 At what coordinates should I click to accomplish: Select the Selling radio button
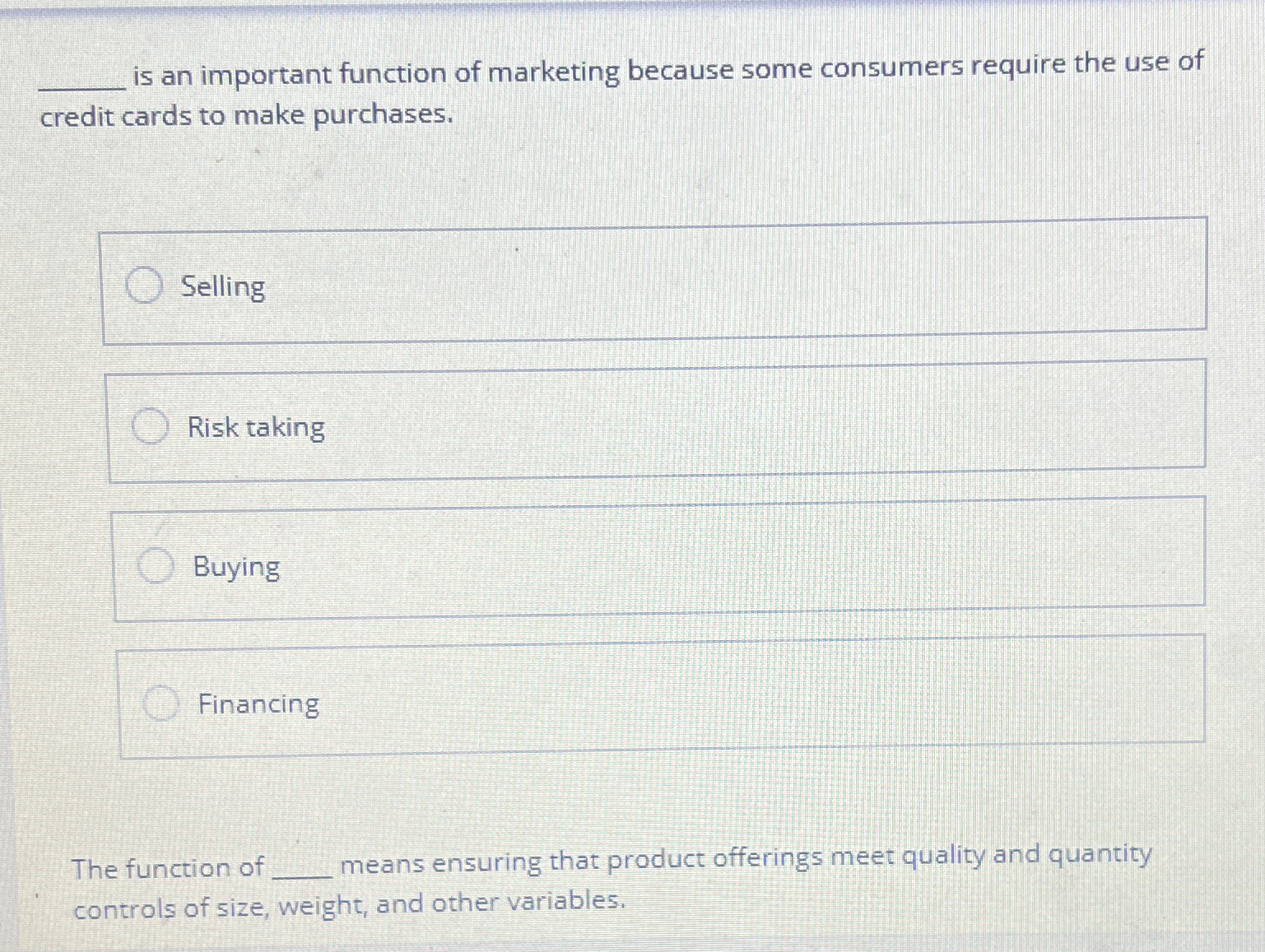click(146, 286)
